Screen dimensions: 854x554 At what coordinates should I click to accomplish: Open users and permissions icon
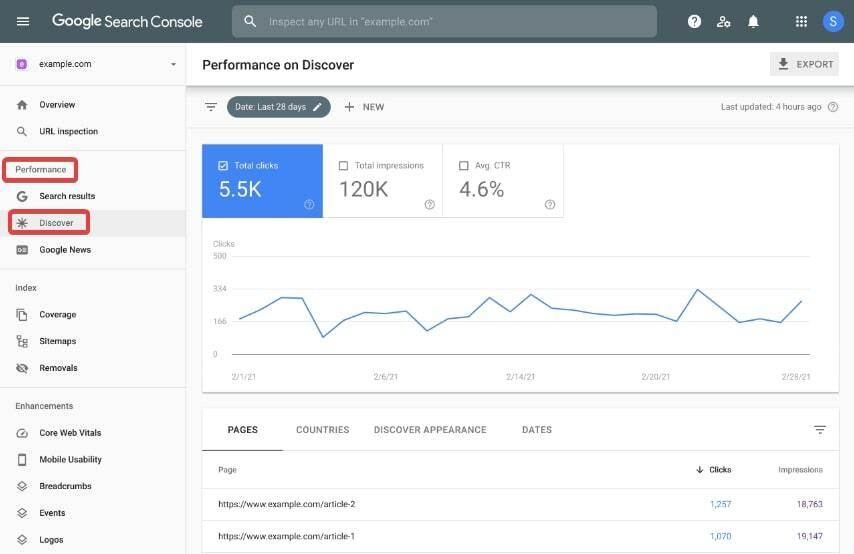click(723, 21)
